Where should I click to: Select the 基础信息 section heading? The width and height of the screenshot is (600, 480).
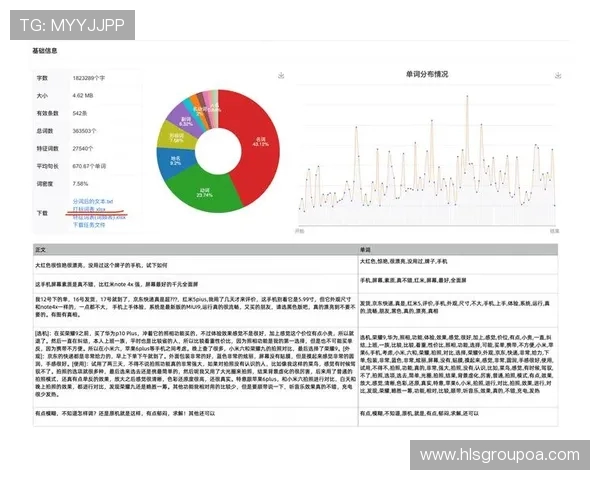point(45,51)
